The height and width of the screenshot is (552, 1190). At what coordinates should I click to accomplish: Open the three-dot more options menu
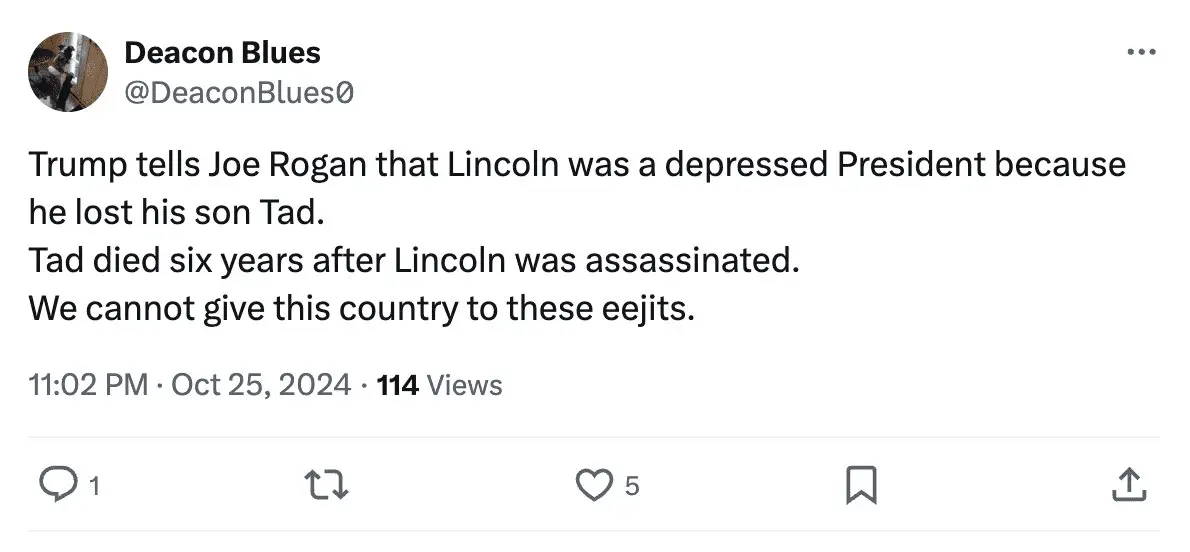(x=1140, y=51)
